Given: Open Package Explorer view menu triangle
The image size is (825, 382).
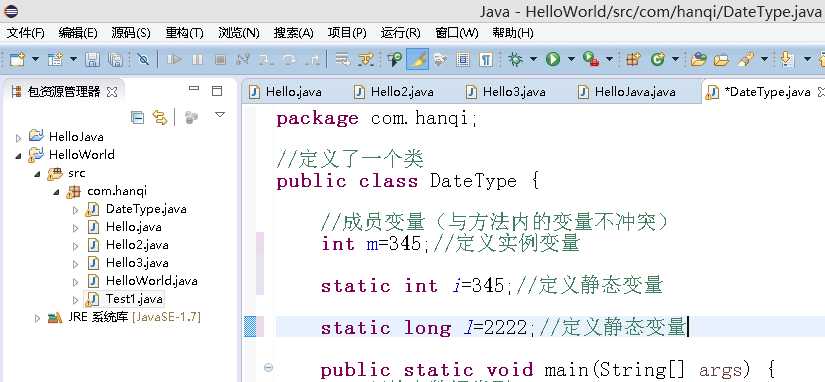Looking at the screenshot, I should (x=220, y=114).
